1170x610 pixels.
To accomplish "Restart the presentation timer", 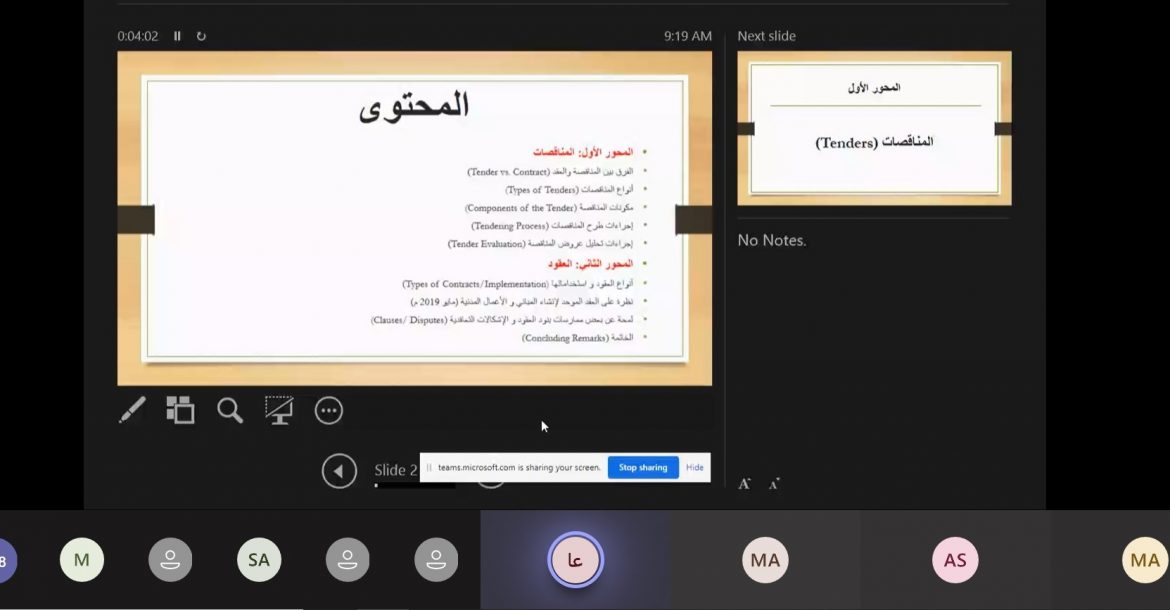I will (201, 36).
